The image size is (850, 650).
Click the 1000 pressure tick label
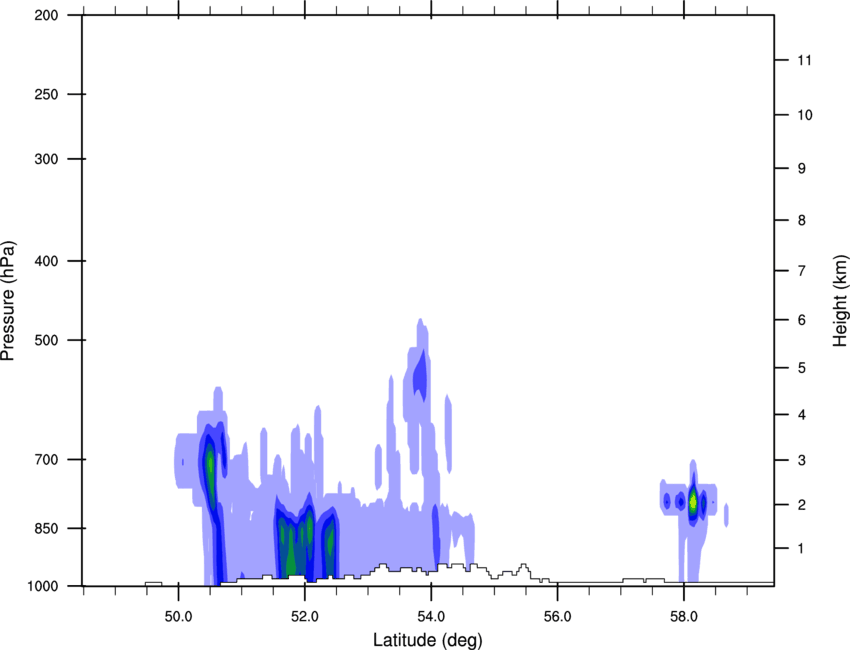point(43,586)
